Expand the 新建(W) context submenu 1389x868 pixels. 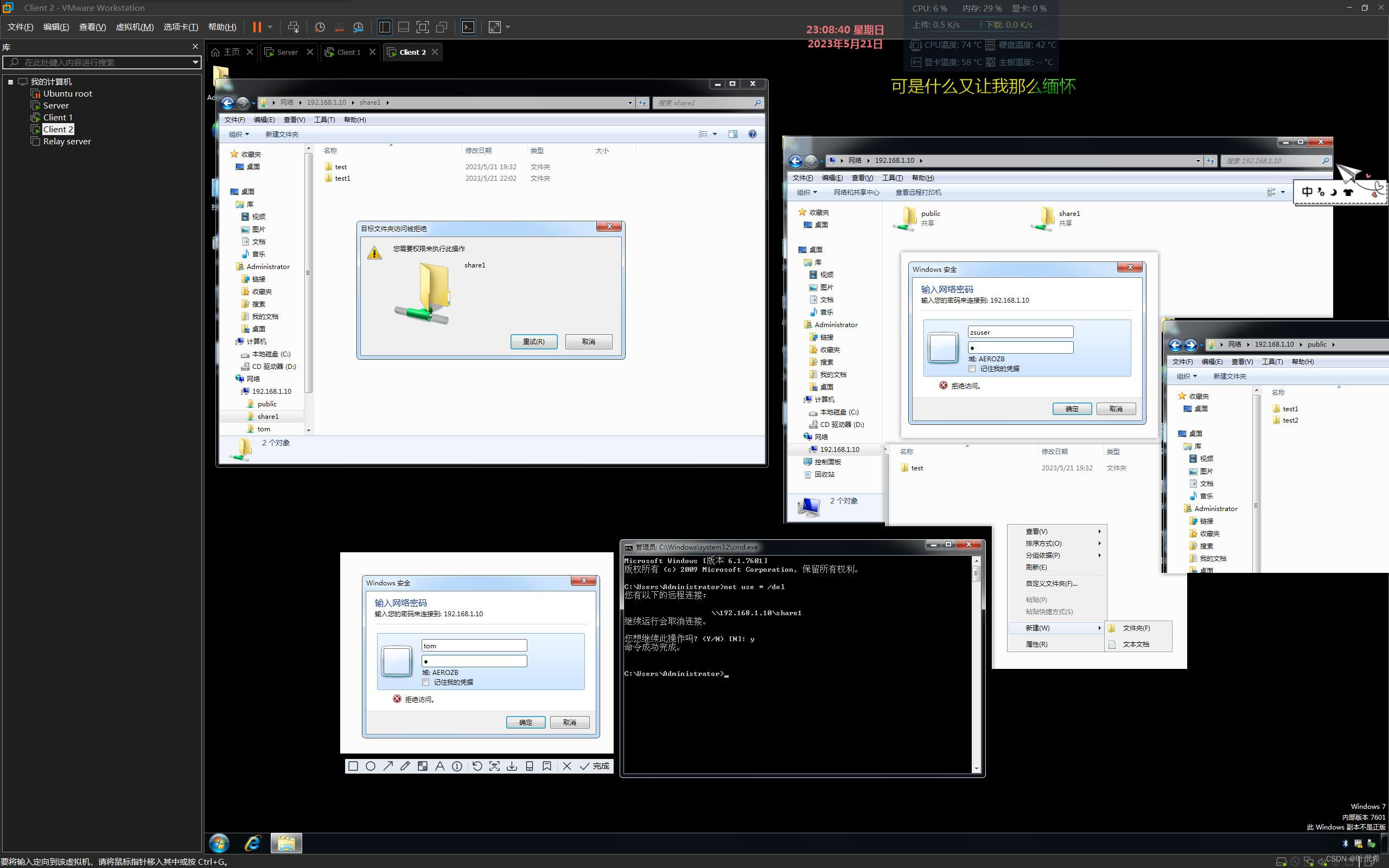tap(1056, 628)
